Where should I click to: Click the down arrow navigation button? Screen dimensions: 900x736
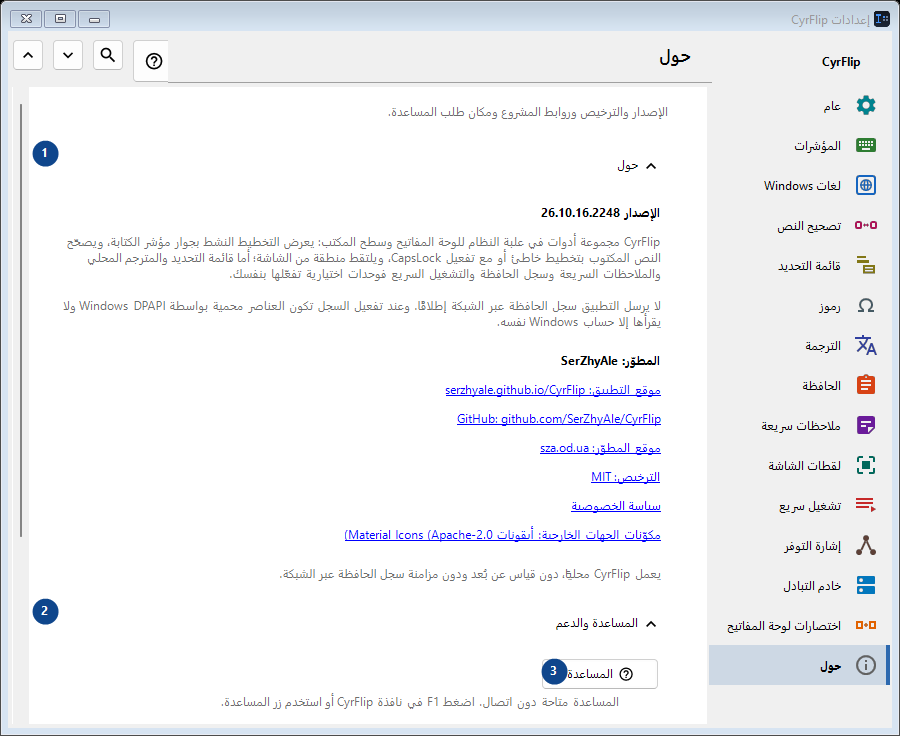[x=68, y=55]
